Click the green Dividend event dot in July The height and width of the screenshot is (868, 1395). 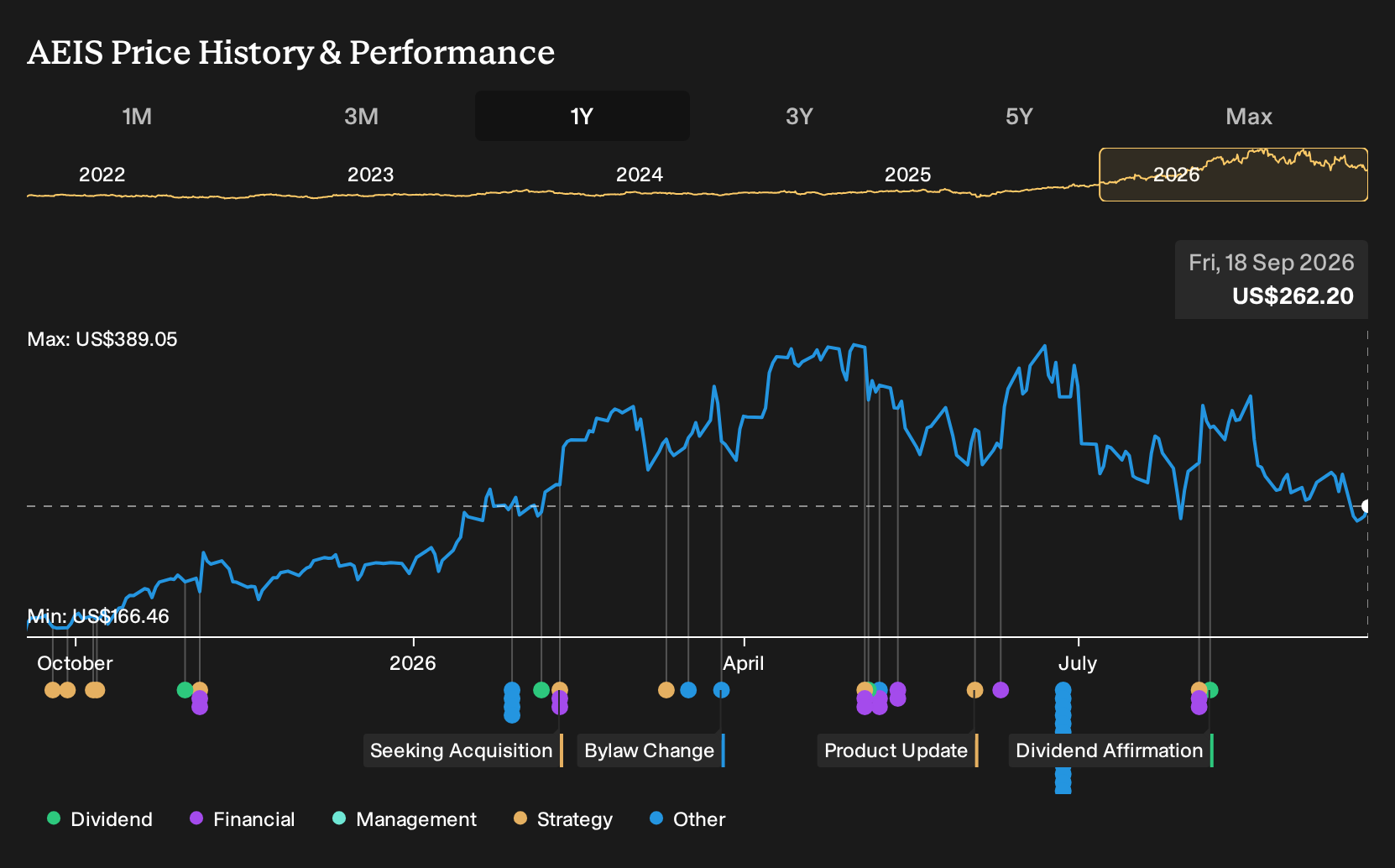[1210, 690]
